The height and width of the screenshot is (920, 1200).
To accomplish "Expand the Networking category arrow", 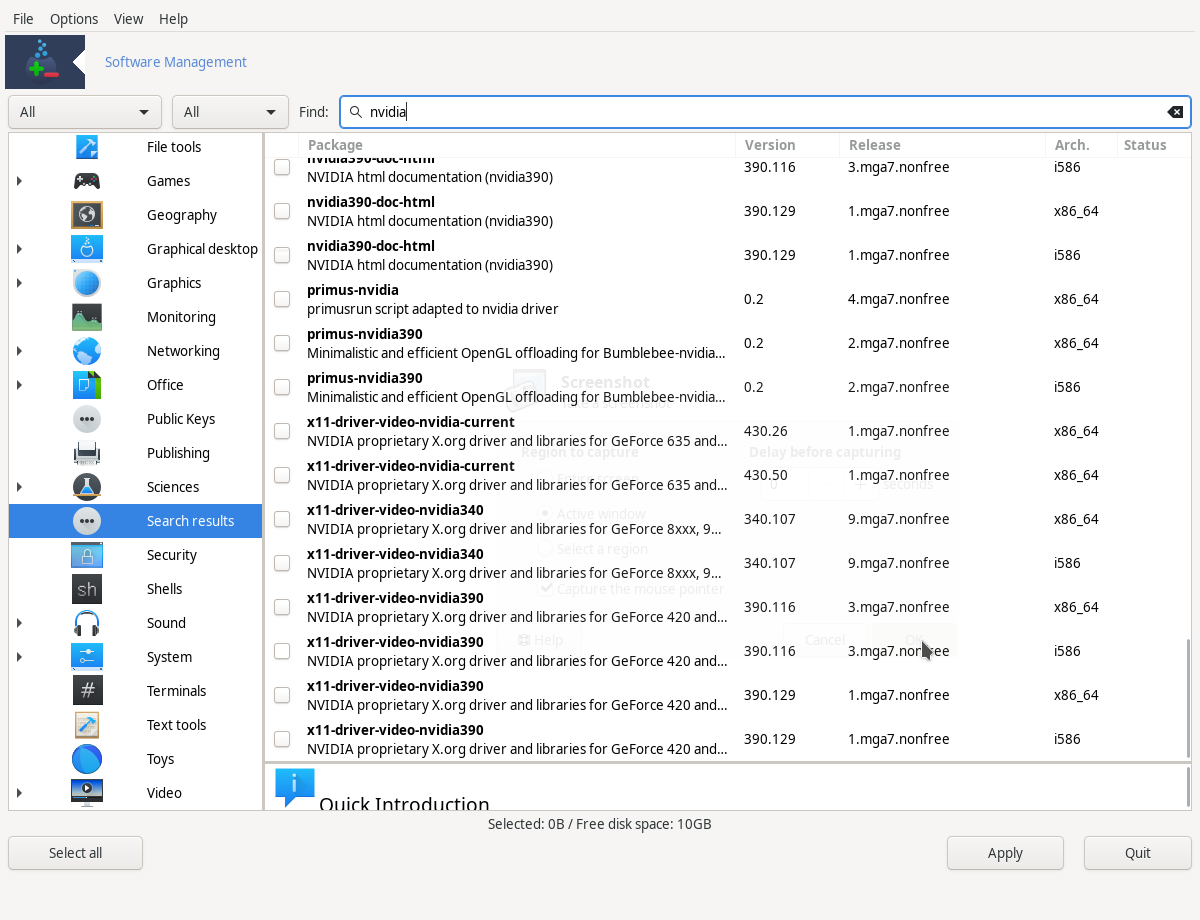I will pyautogui.click(x=20, y=351).
